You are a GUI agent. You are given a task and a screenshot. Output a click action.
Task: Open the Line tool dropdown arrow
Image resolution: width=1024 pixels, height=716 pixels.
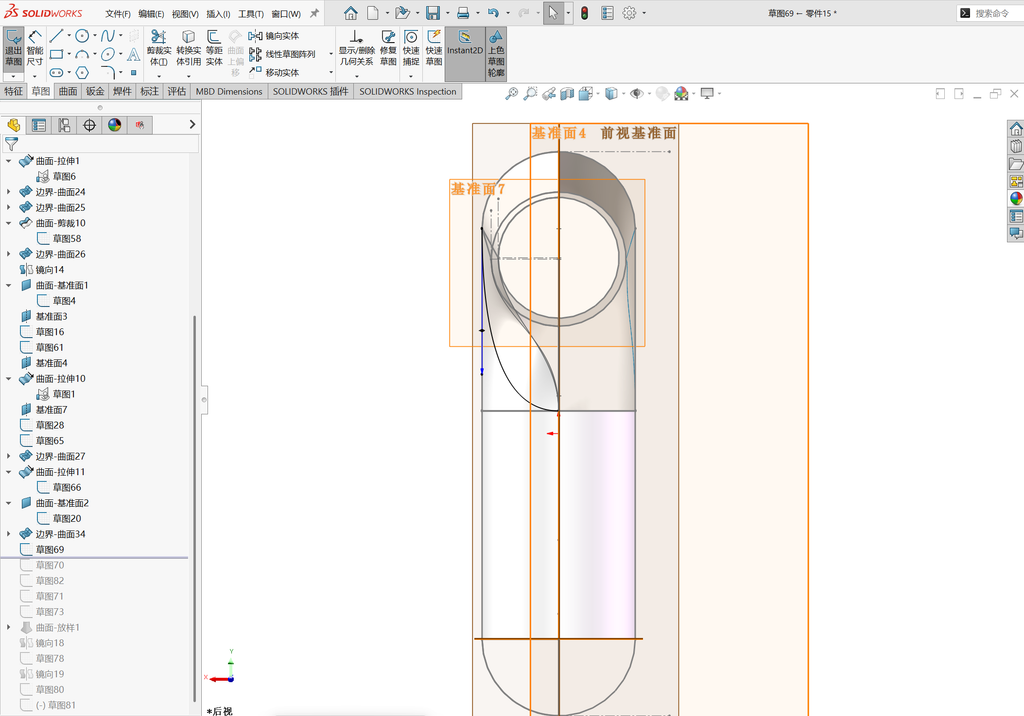(x=69, y=36)
